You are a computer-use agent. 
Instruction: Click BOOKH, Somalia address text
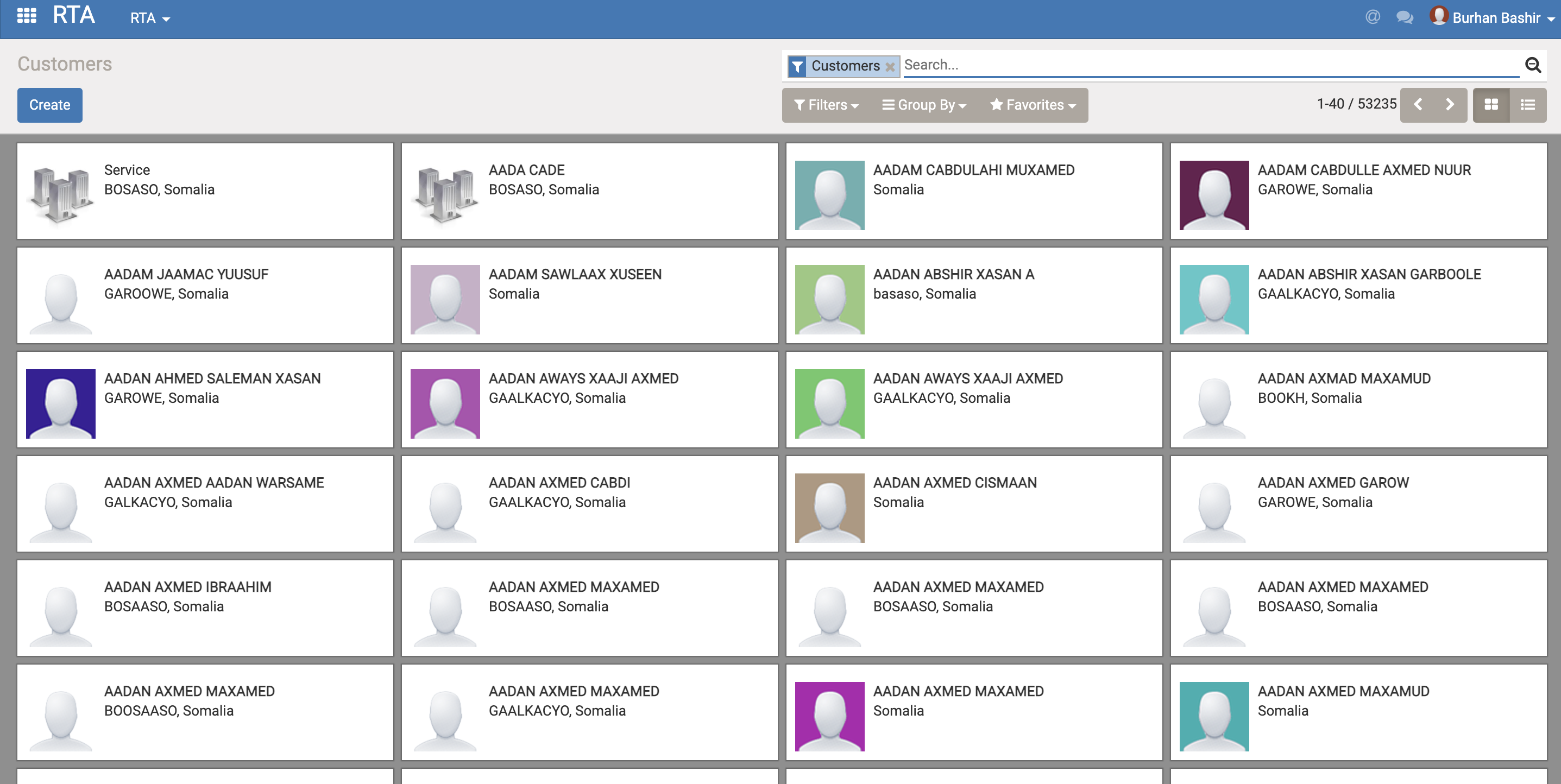click(x=1310, y=397)
